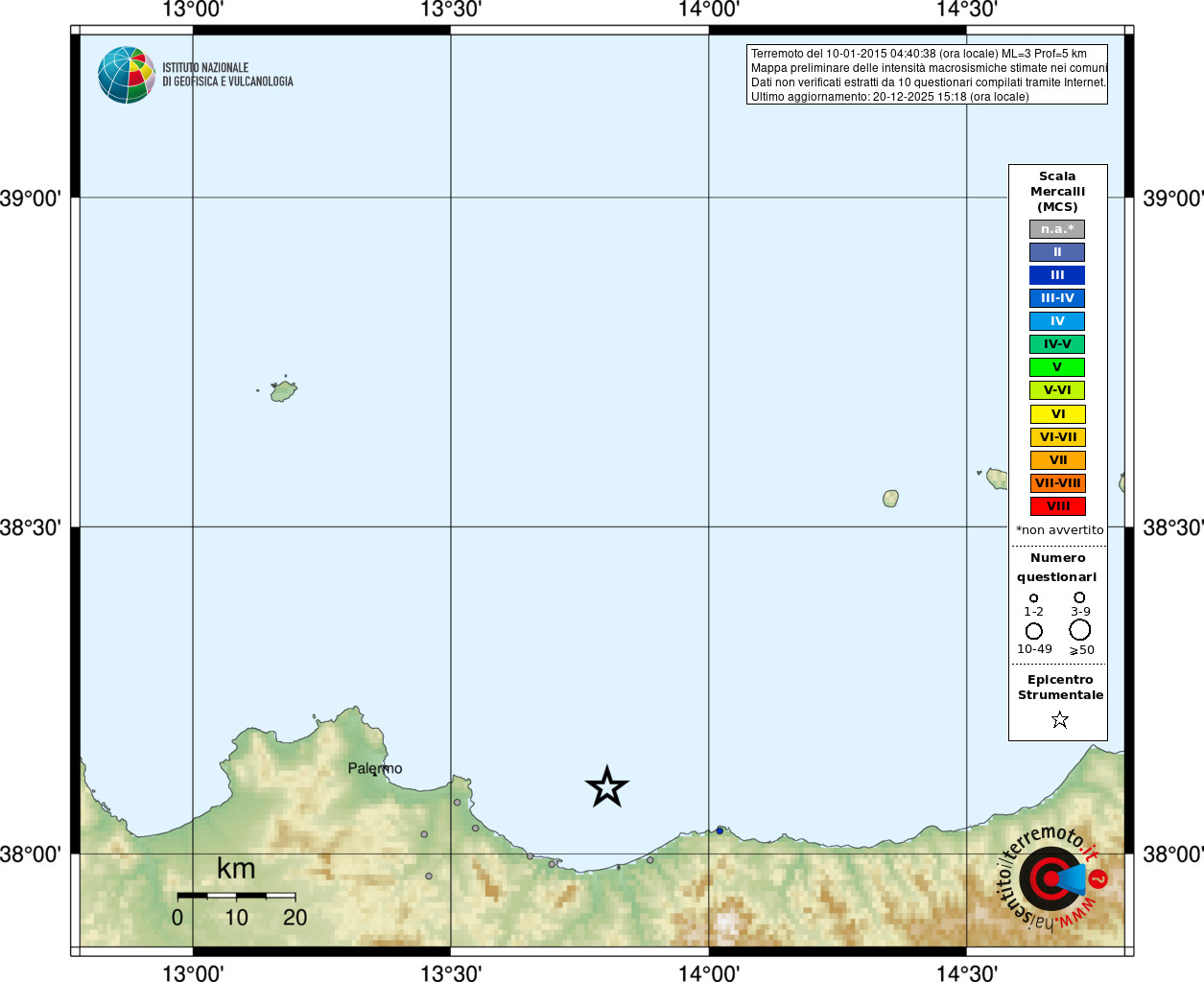Click the small island northwest of Palermo
The height and width of the screenshot is (982, 1204).
pos(283,390)
